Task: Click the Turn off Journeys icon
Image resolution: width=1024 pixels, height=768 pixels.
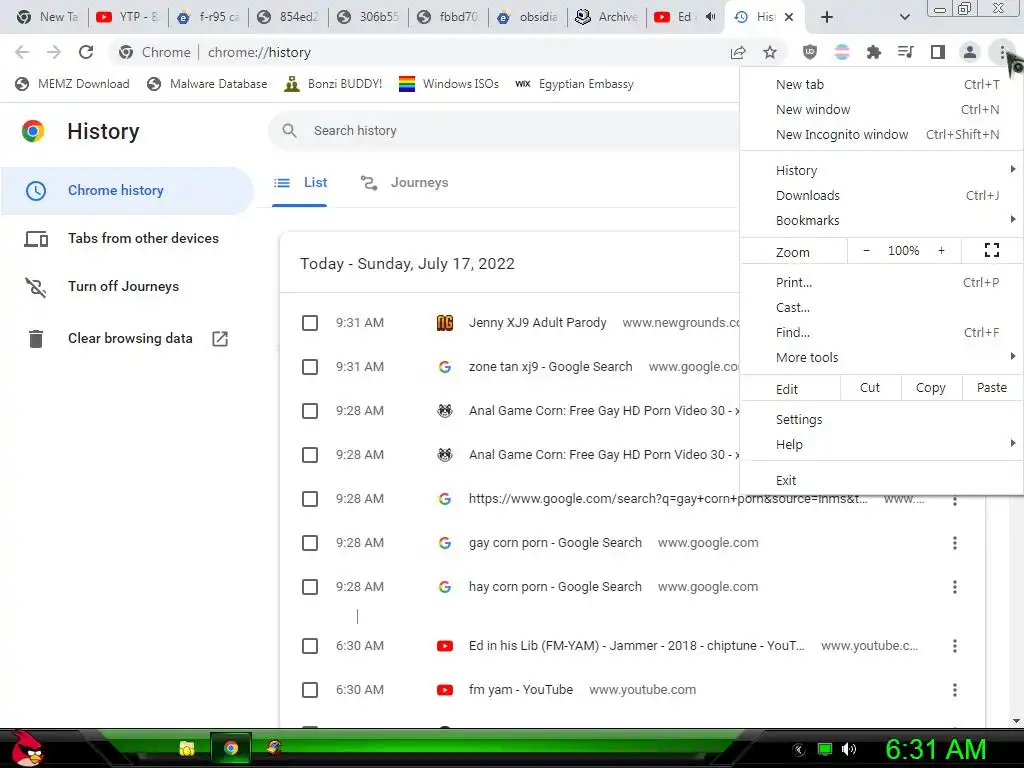Action: coord(36,287)
